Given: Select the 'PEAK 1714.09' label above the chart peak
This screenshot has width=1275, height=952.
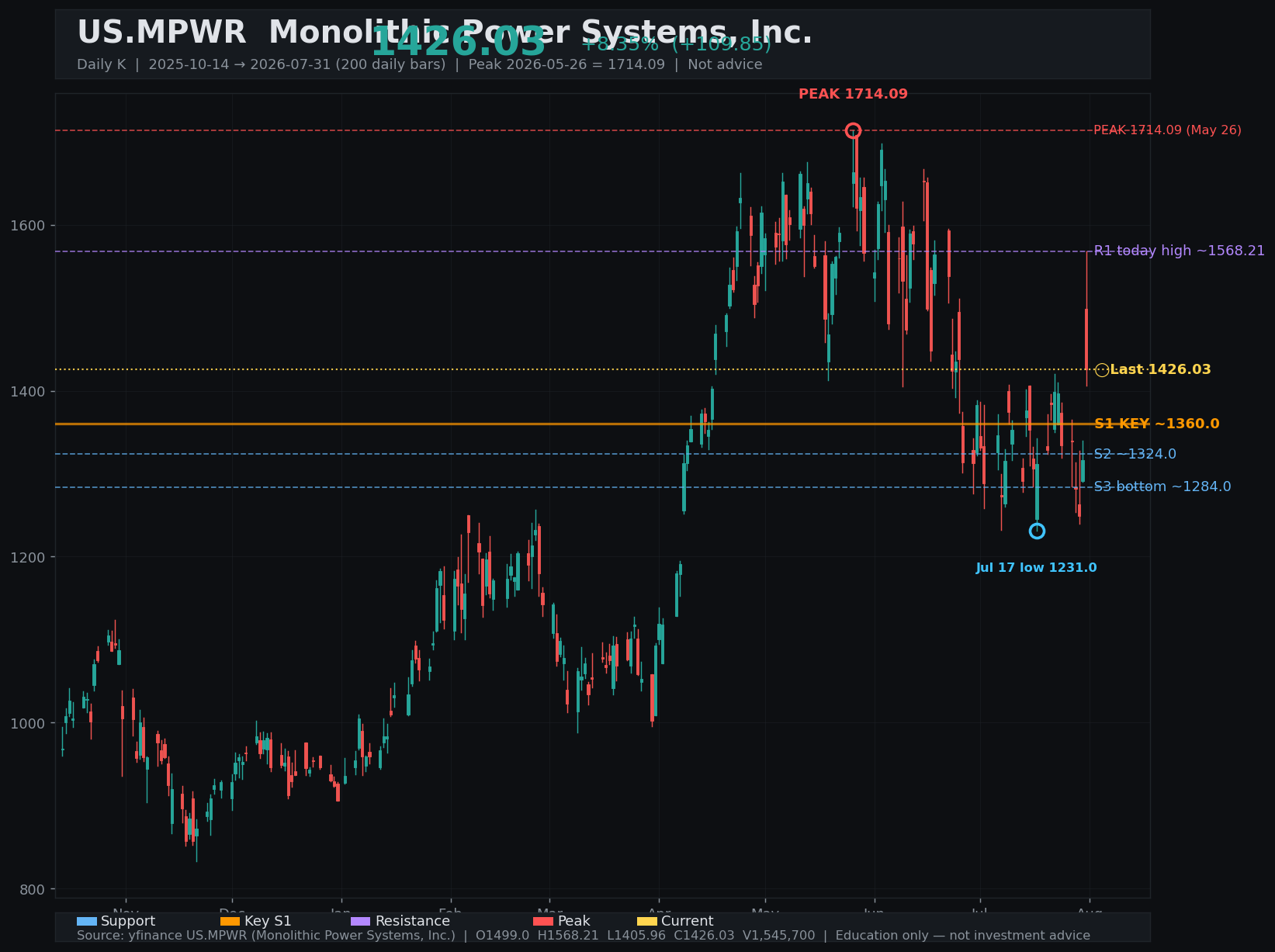Looking at the screenshot, I should click(x=853, y=95).
